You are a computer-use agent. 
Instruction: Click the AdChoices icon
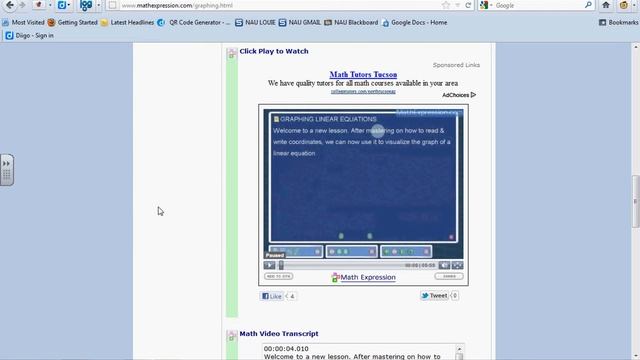pyautogui.click(x=473, y=95)
